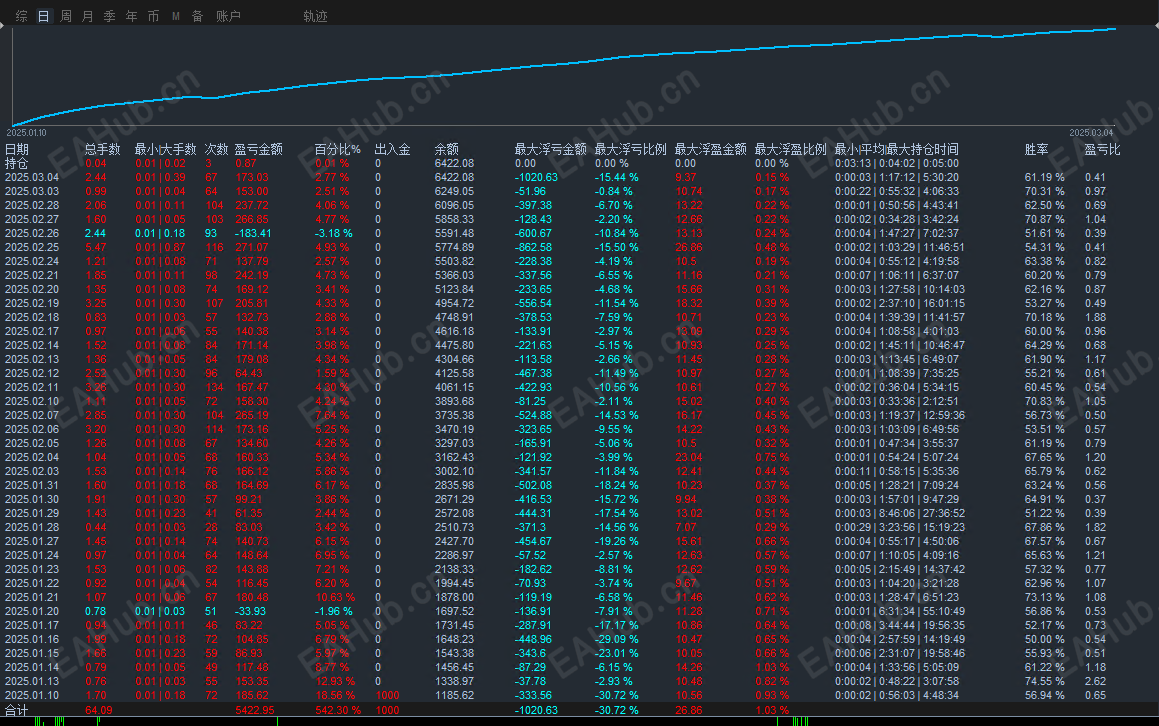The width and height of the screenshot is (1159, 726).
Task: Select the 2025.02.26 date row
Action: coord(32,234)
